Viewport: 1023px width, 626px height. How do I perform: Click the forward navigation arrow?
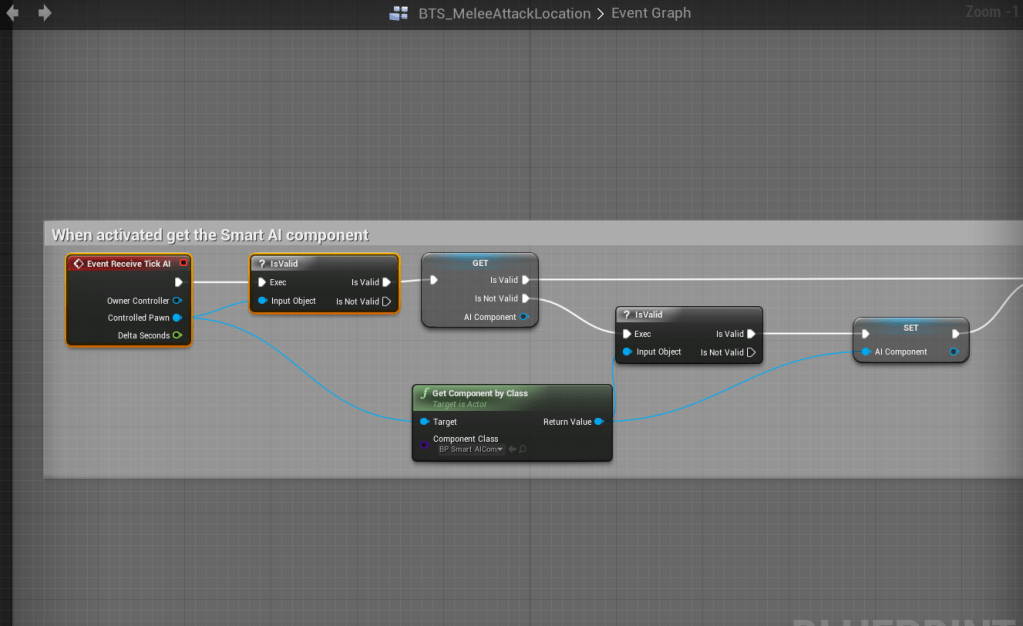(44, 13)
